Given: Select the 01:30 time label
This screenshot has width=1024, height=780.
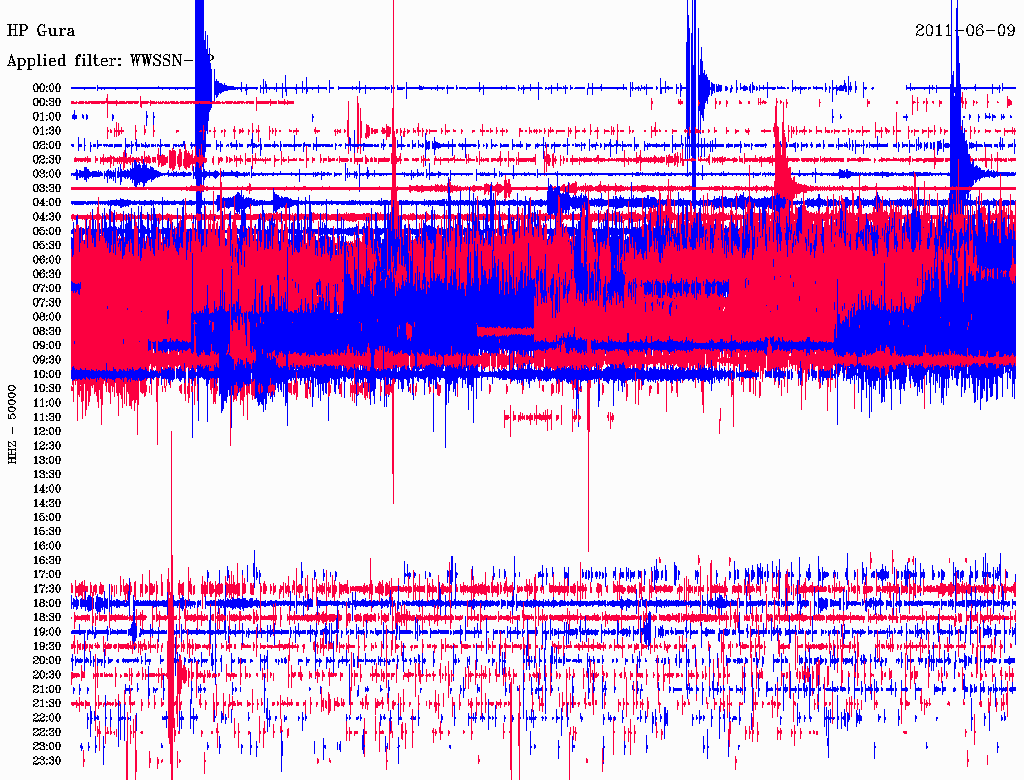Looking at the screenshot, I should (47, 131).
